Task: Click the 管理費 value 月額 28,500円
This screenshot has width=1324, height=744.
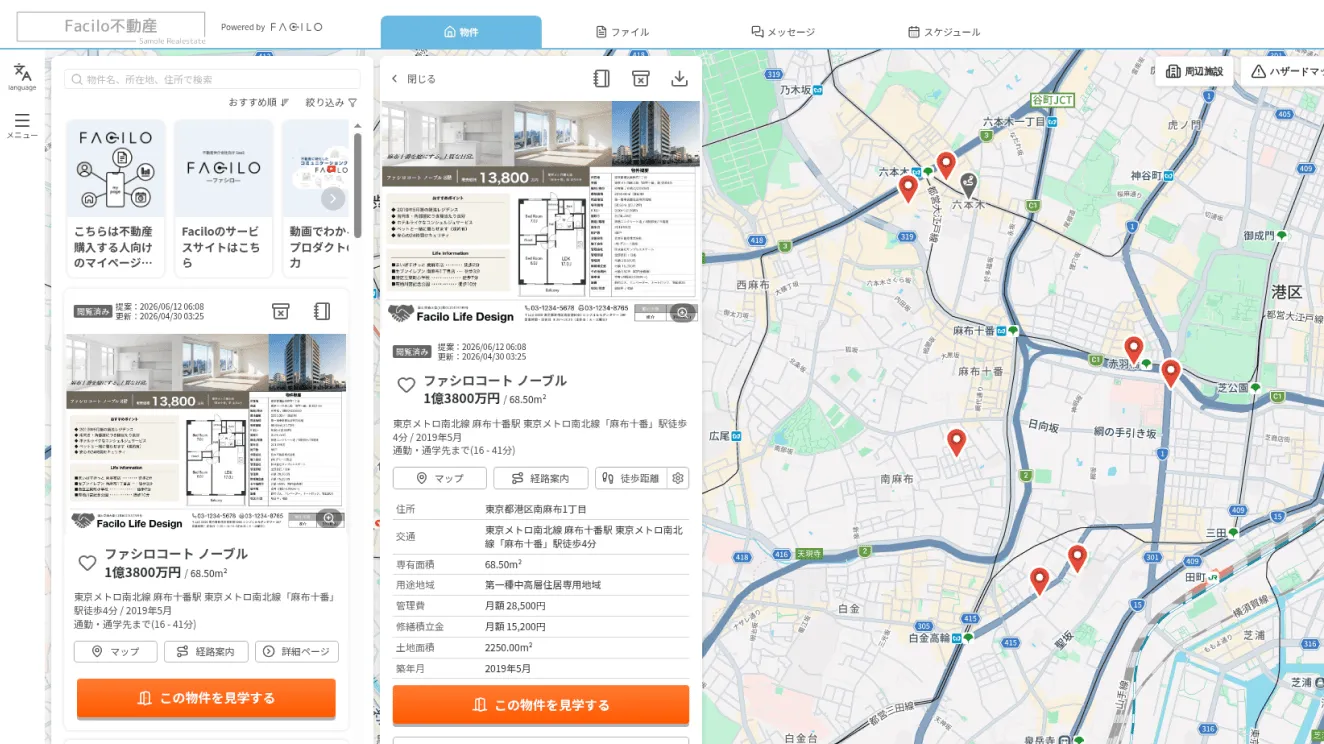Action: (x=515, y=606)
